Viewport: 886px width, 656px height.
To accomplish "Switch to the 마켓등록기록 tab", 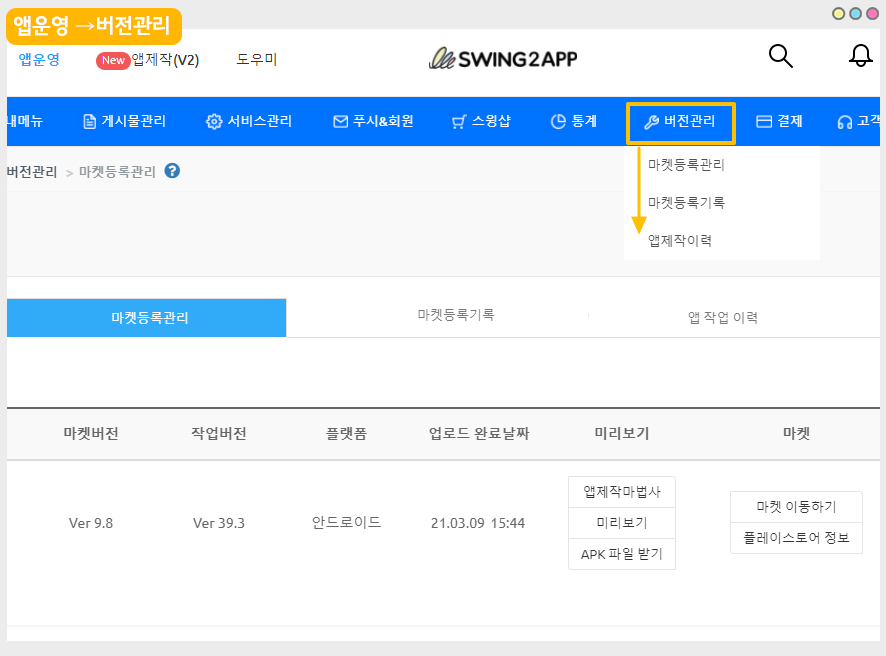I will (x=456, y=315).
